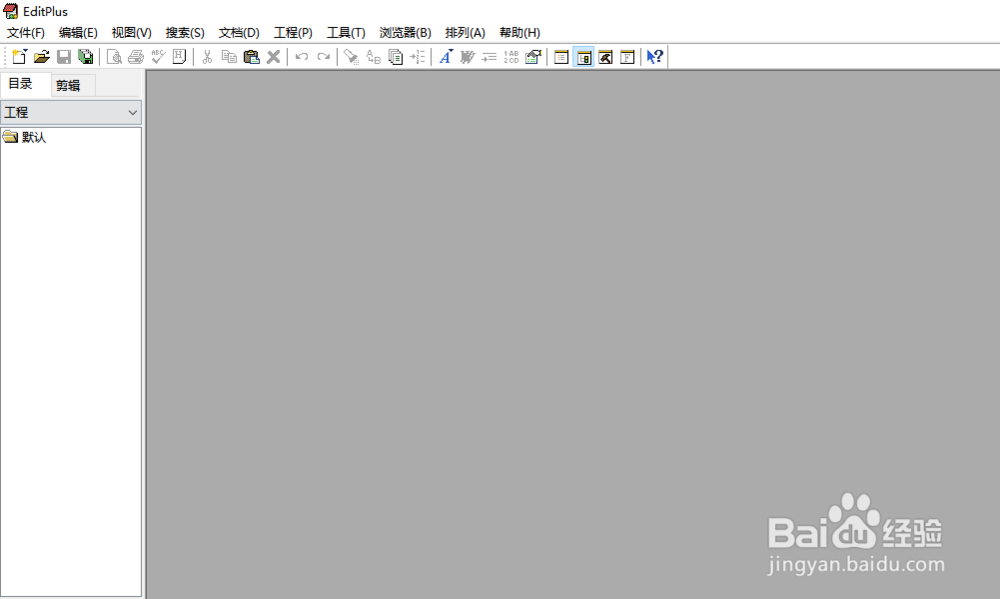Open the 工具(T) menu
This screenshot has height=599, width=1000.
coord(346,33)
